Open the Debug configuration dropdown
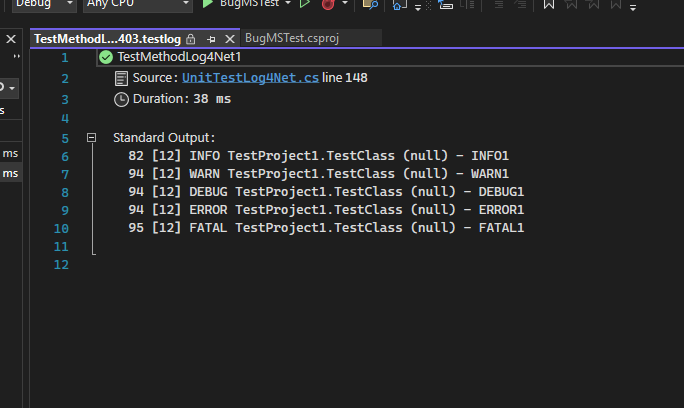The image size is (684, 408). (x=44, y=4)
